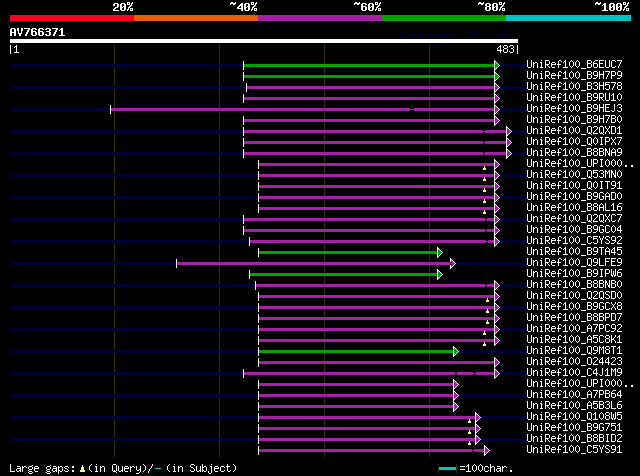The width and height of the screenshot is (640, 476).
Task: Click the UniRef100_B9GC04 label
Action: [574, 230]
